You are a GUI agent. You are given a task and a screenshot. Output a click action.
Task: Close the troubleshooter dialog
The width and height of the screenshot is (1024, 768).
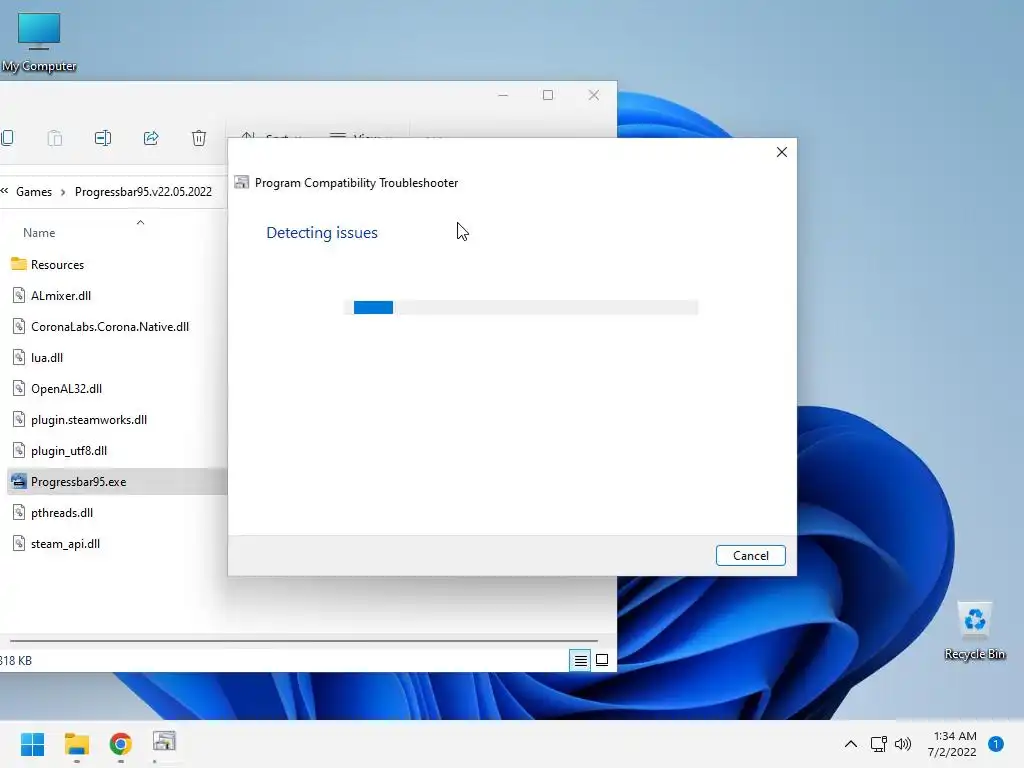tap(782, 152)
